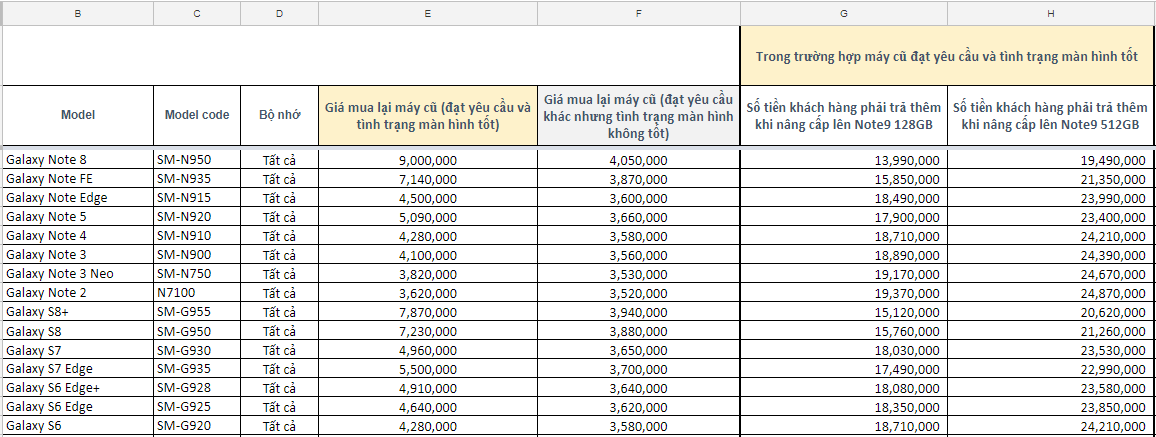The height and width of the screenshot is (437, 1156).
Task: Click the 'Galaxy S6 Edge+' cell
Action: [x=78, y=388]
